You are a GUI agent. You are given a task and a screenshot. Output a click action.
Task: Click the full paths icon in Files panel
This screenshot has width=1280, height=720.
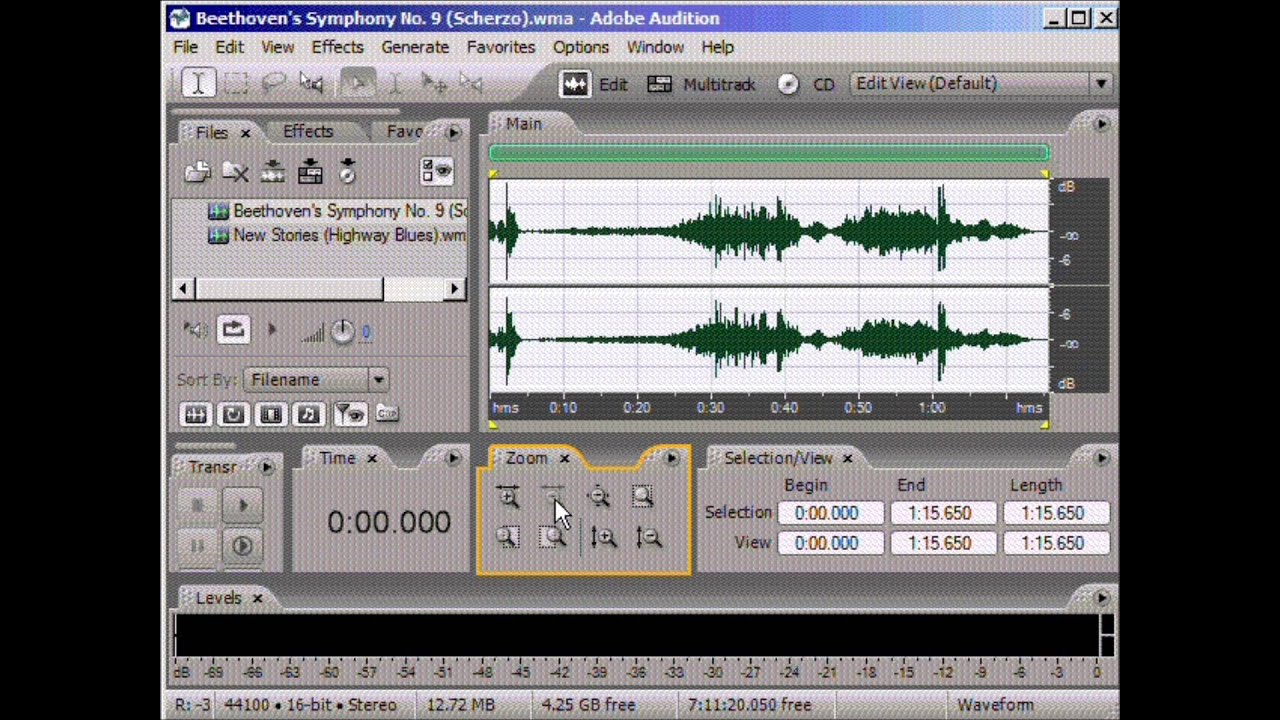coord(387,414)
